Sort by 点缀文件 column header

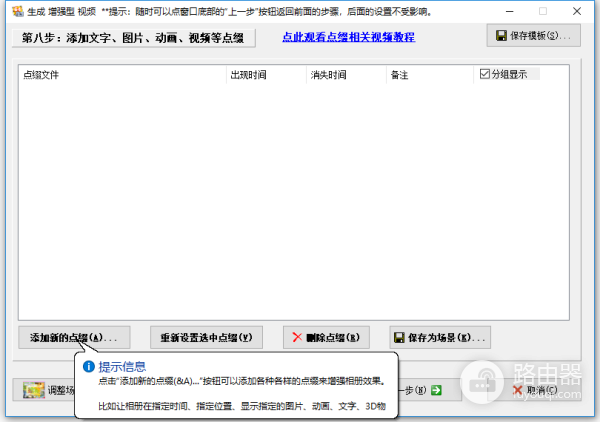click(122, 75)
